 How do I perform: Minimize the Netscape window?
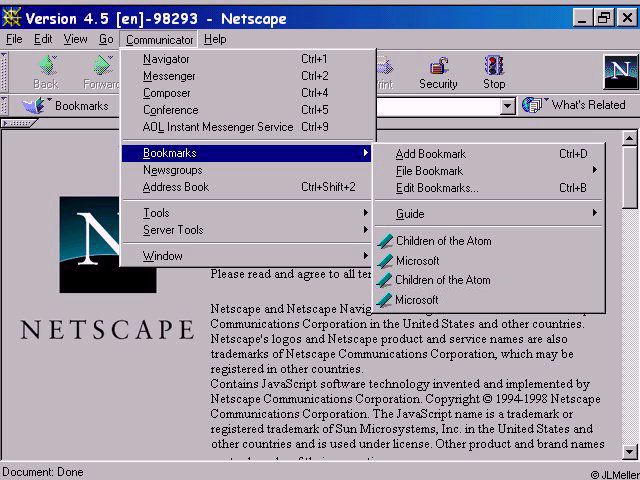[582, 18]
